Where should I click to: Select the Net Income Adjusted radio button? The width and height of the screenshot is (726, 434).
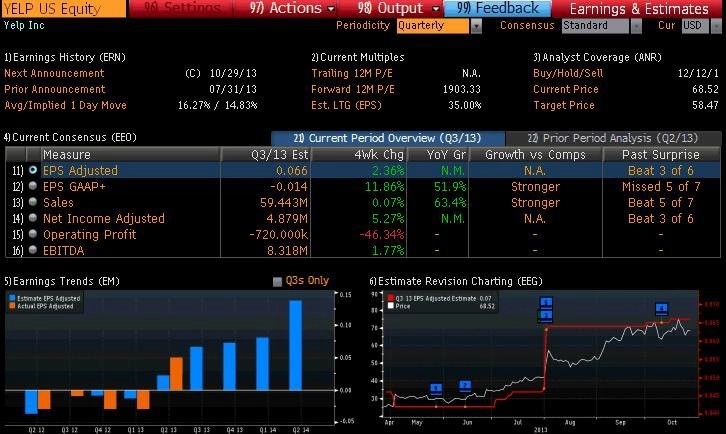32,218
